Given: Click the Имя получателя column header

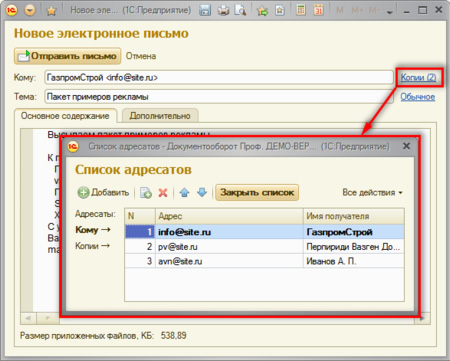Looking at the screenshot, I should point(354,216).
